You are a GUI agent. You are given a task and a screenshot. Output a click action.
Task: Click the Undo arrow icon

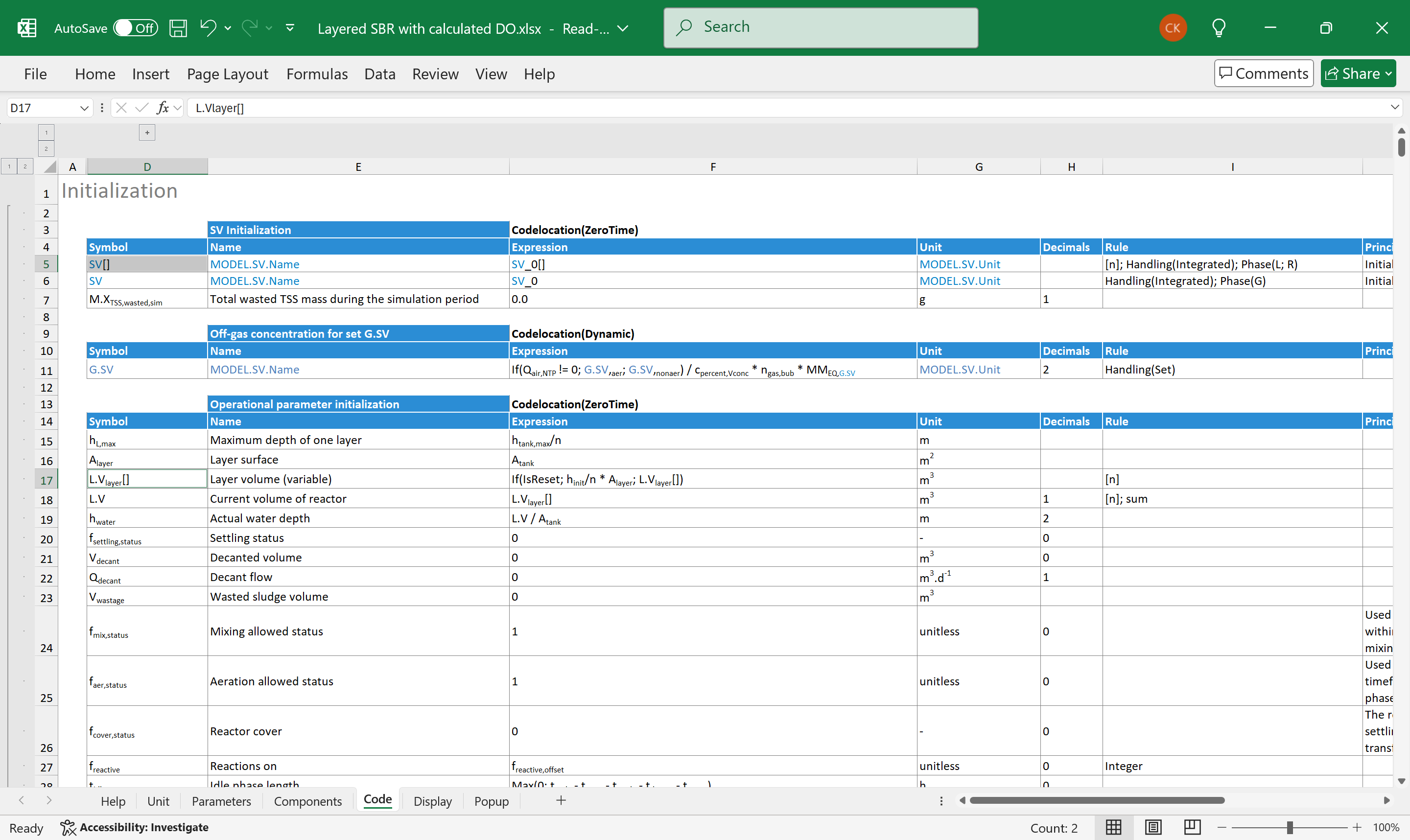pos(208,27)
